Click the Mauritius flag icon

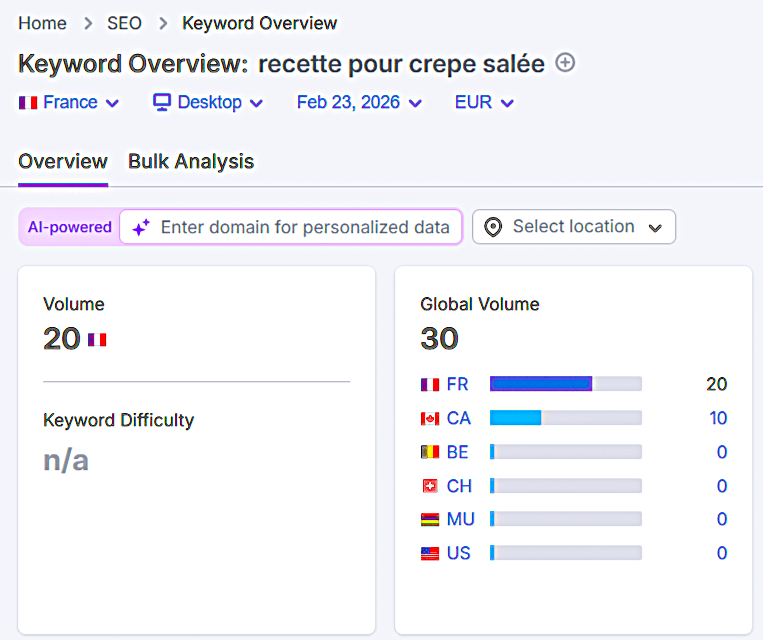pos(430,520)
